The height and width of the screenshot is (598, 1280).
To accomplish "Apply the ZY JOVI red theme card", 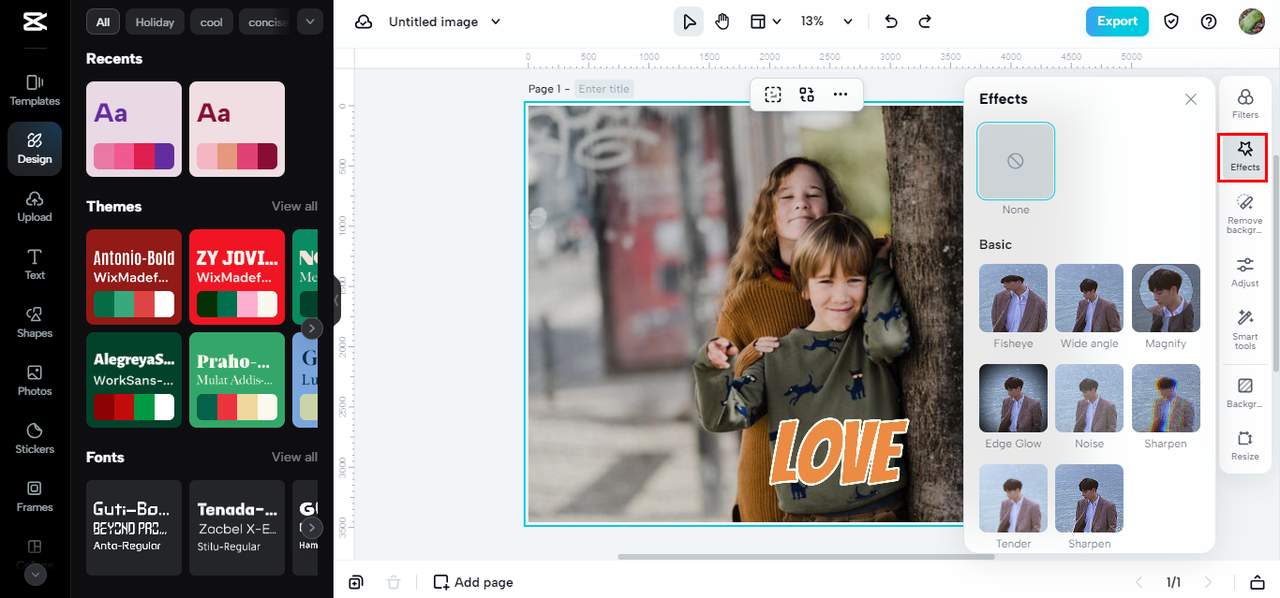I will coord(237,277).
